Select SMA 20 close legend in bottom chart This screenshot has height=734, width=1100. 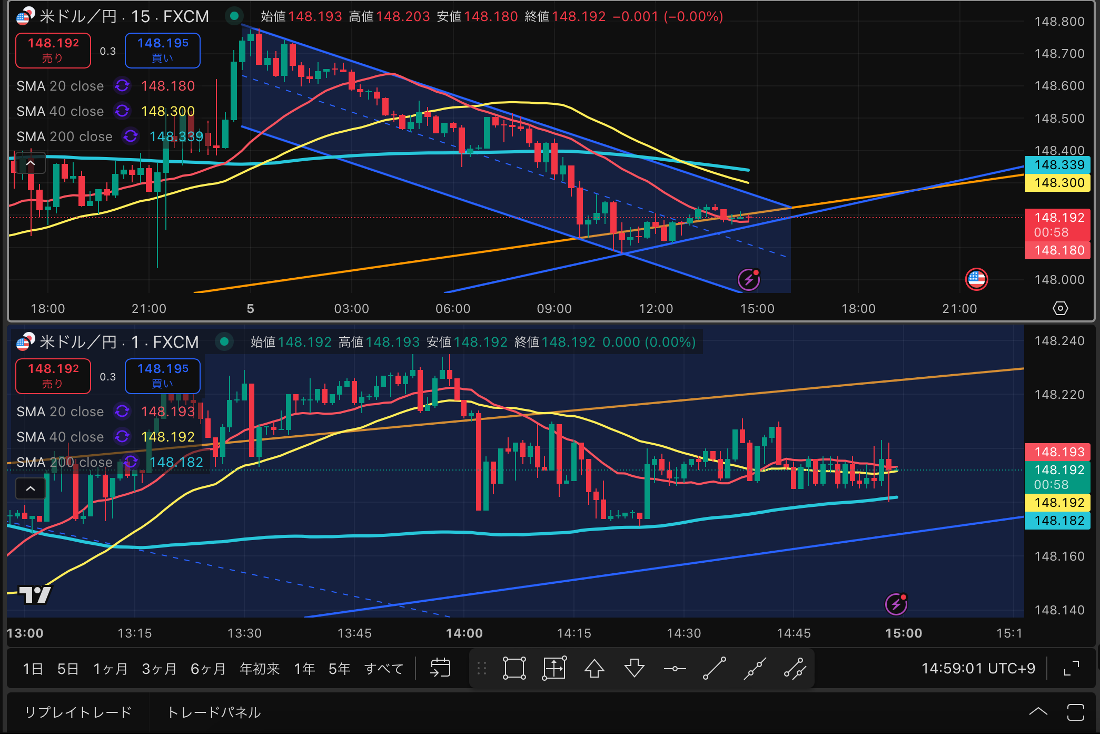click(x=60, y=411)
